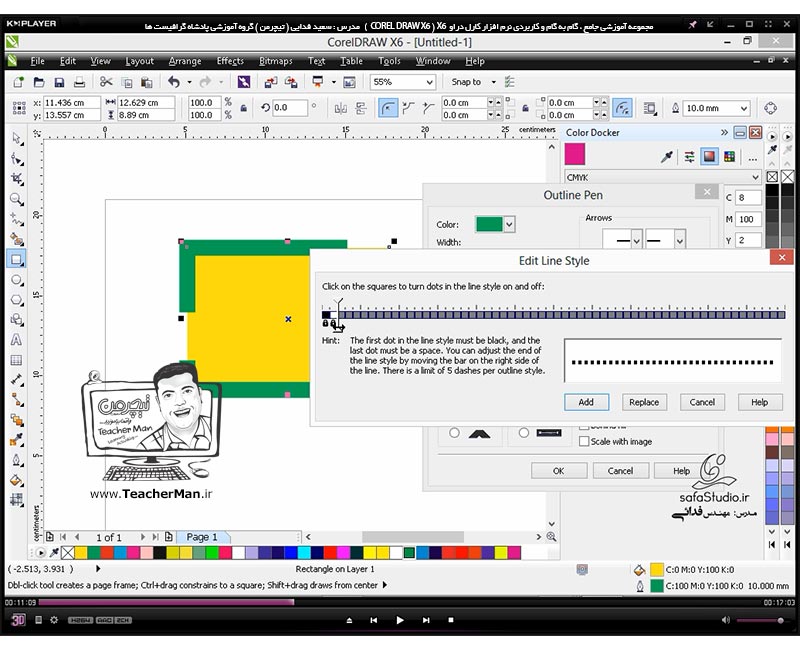The width and height of the screenshot is (800, 650).
Task: Click the rotation angle 0.0 field
Action: [289, 108]
